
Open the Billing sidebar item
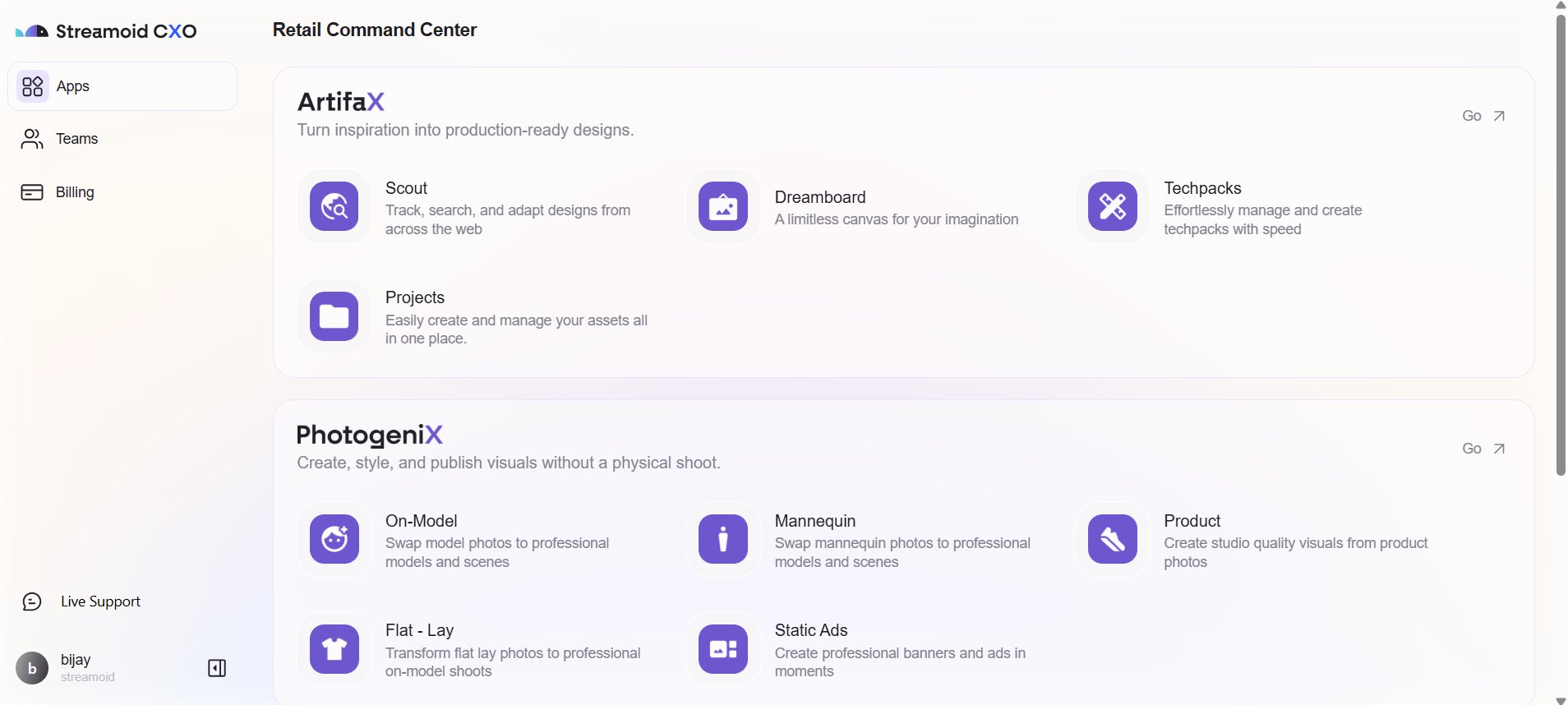[x=122, y=192]
